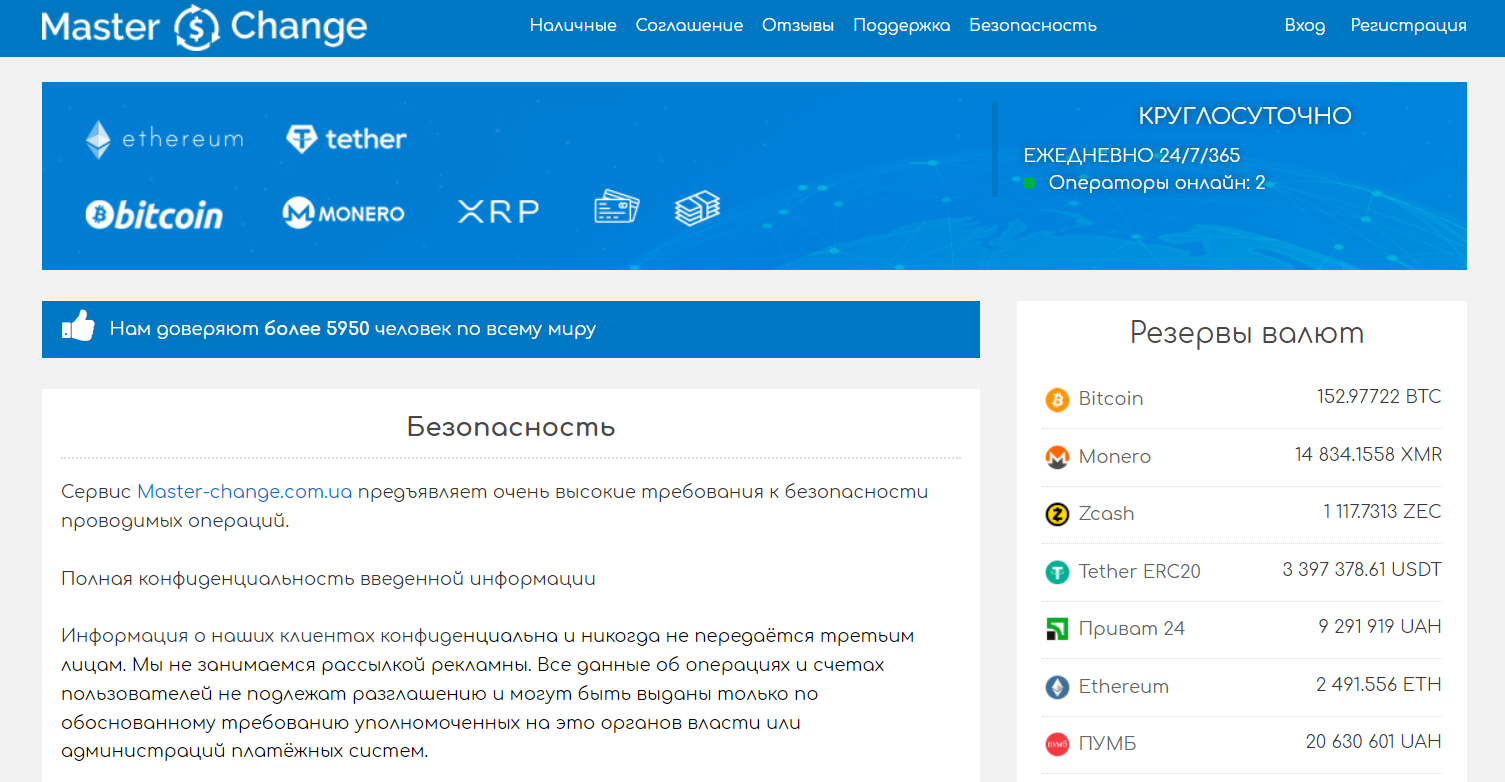Open the Соглашение page

pyautogui.click(x=689, y=26)
